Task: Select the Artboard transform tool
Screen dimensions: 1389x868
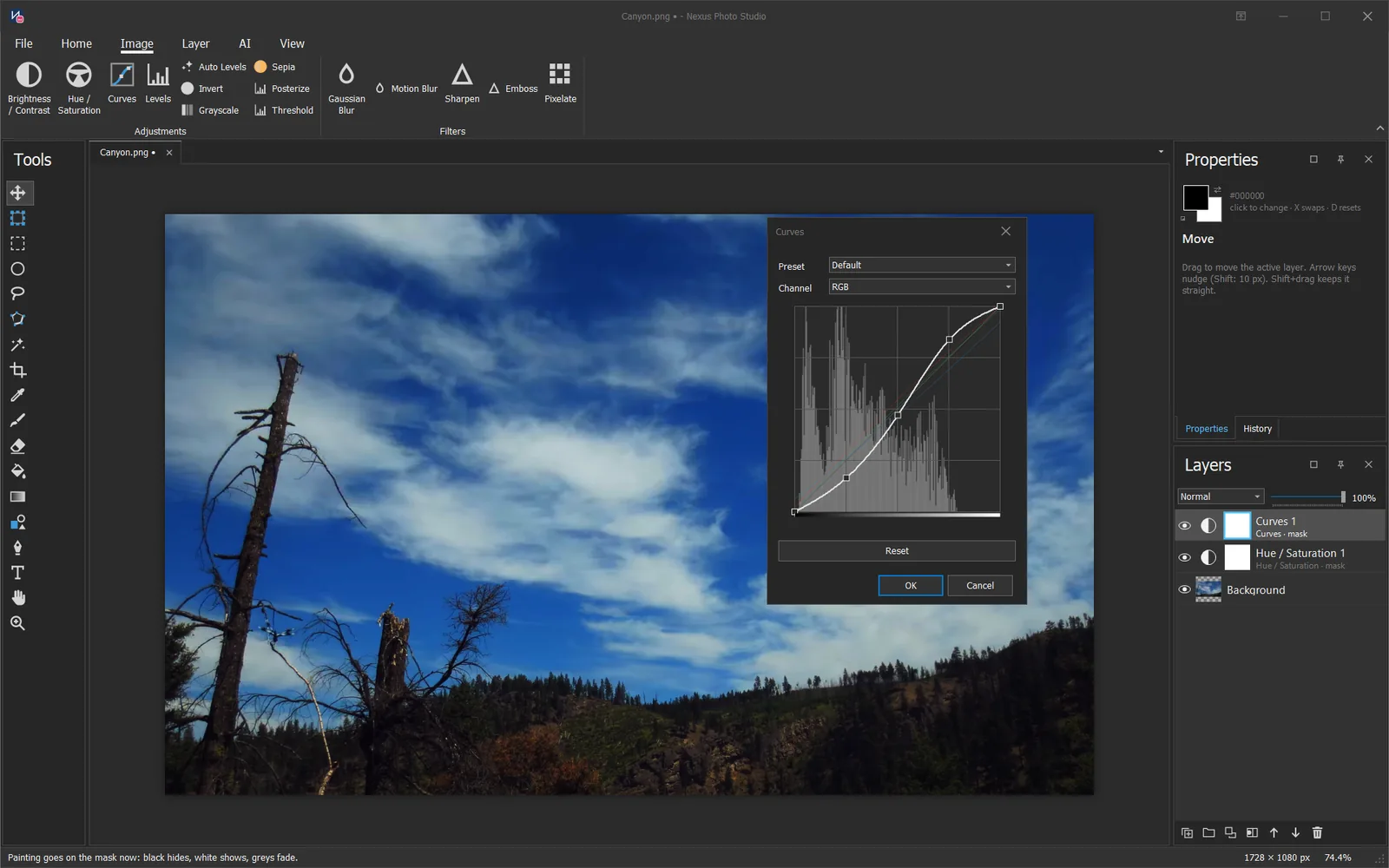Action: click(17, 218)
